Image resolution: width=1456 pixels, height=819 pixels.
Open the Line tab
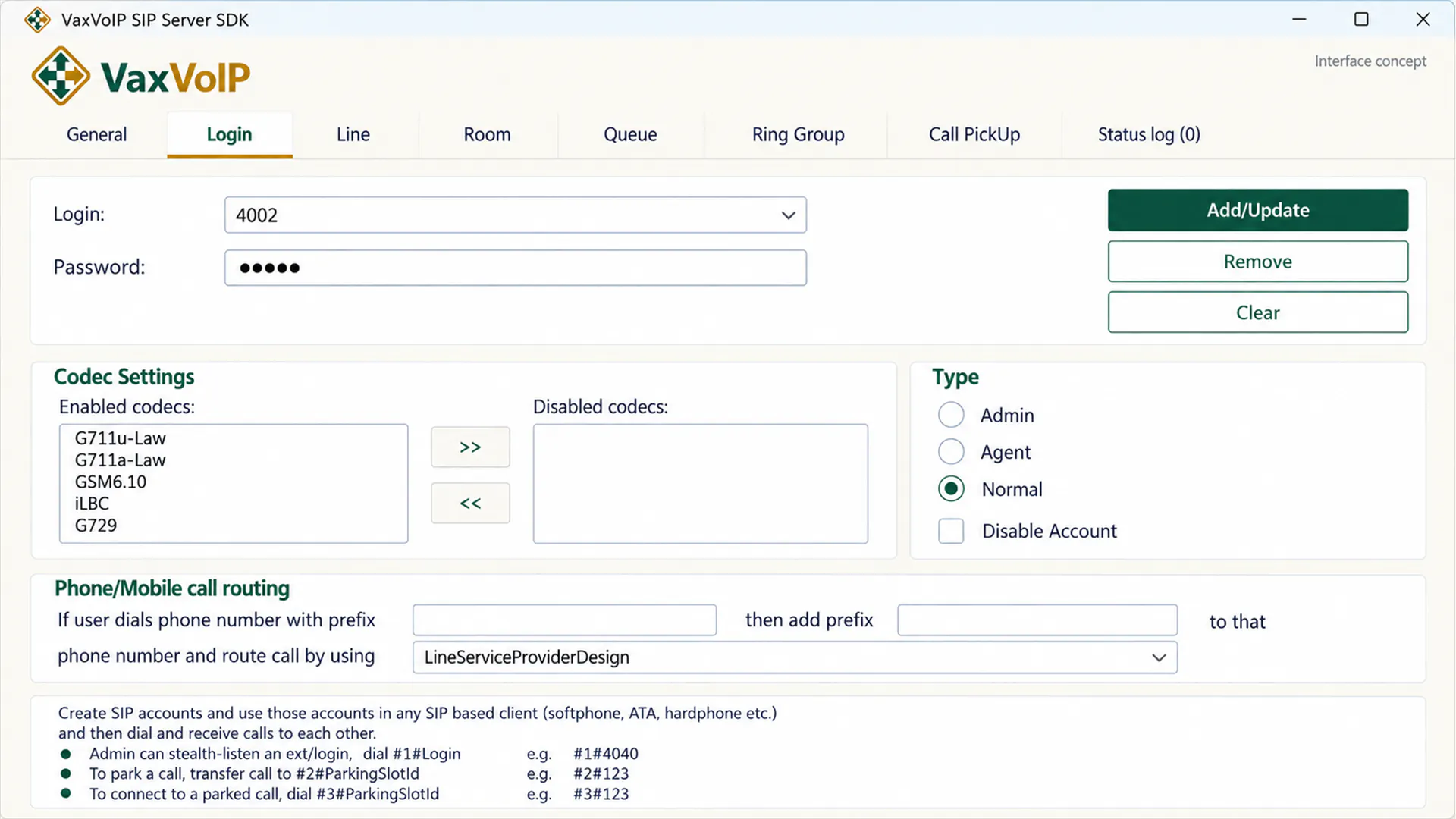point(353,134)
